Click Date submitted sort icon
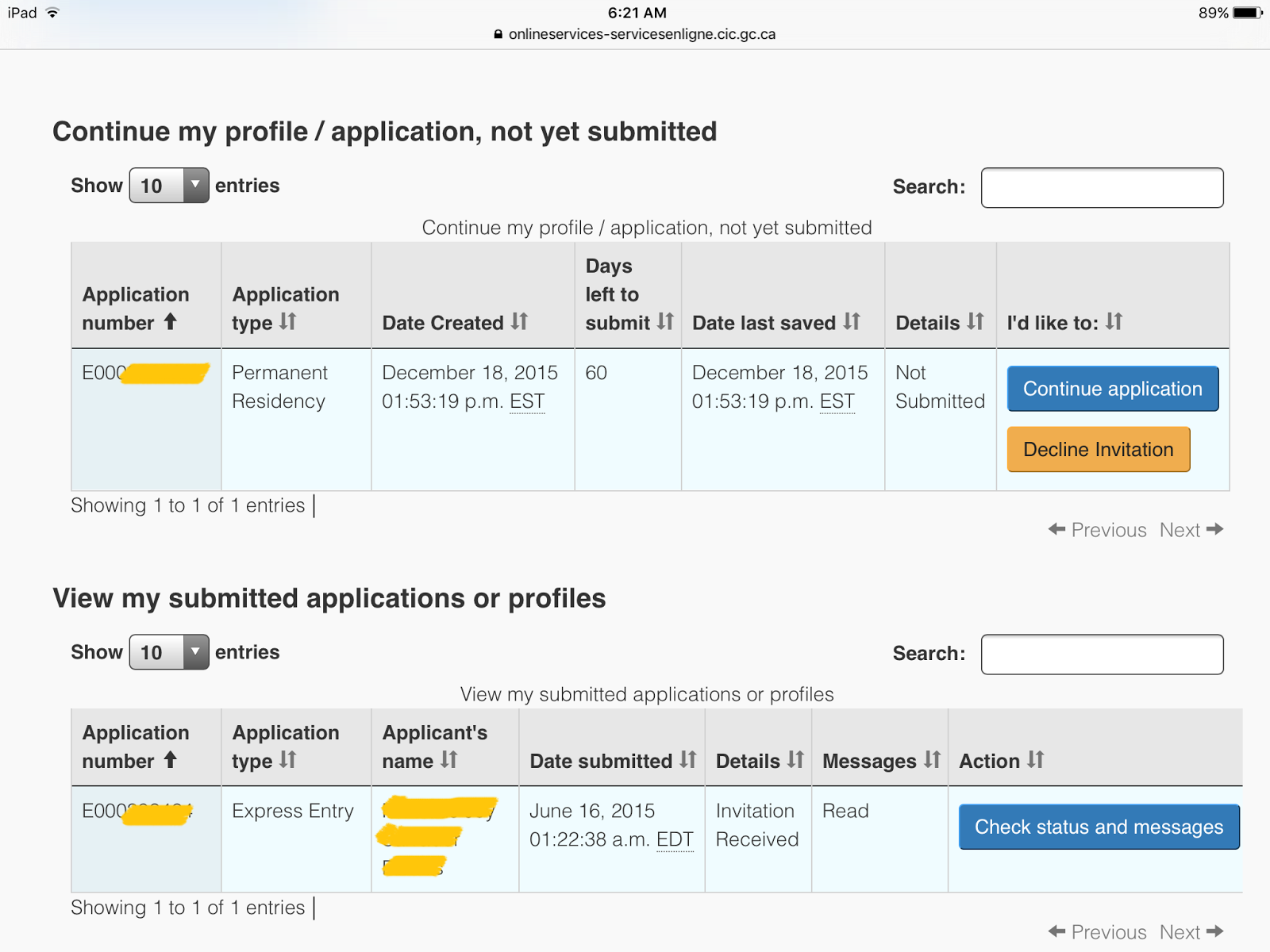 688,760
